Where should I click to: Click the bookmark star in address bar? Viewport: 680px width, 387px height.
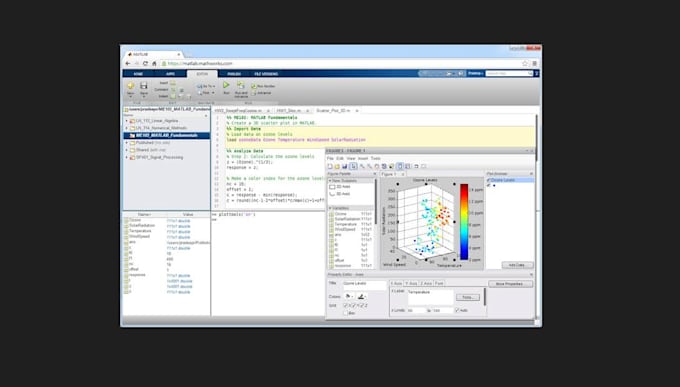pyautogui.click(x=525, y=63)
